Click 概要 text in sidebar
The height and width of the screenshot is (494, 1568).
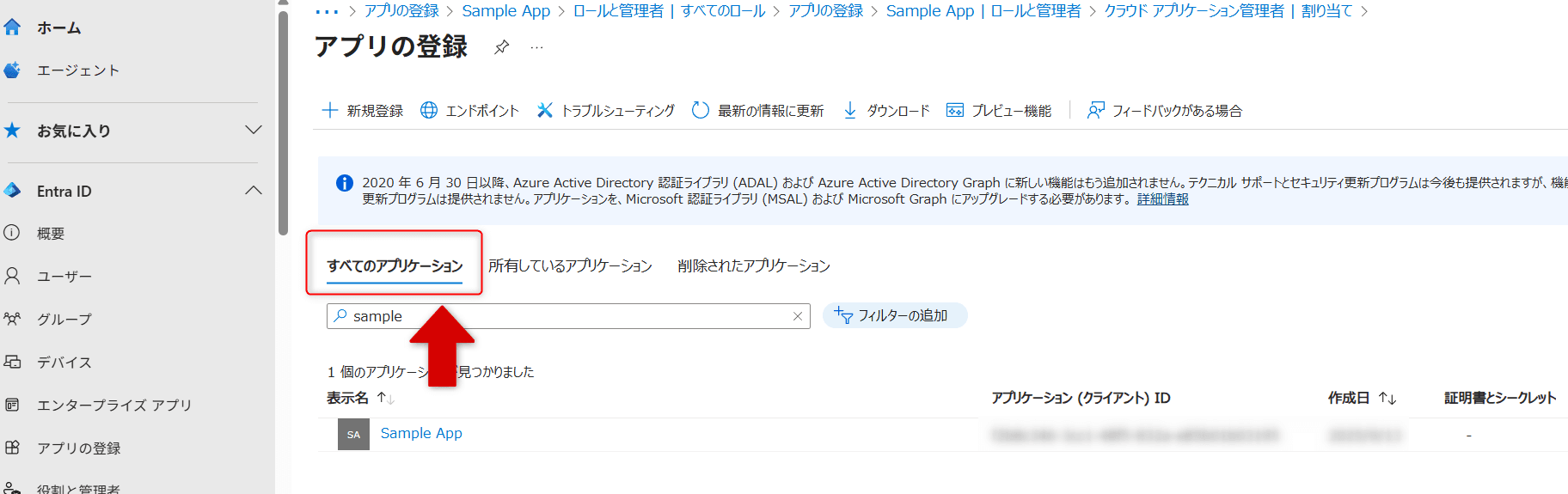[x=51, y=233]
